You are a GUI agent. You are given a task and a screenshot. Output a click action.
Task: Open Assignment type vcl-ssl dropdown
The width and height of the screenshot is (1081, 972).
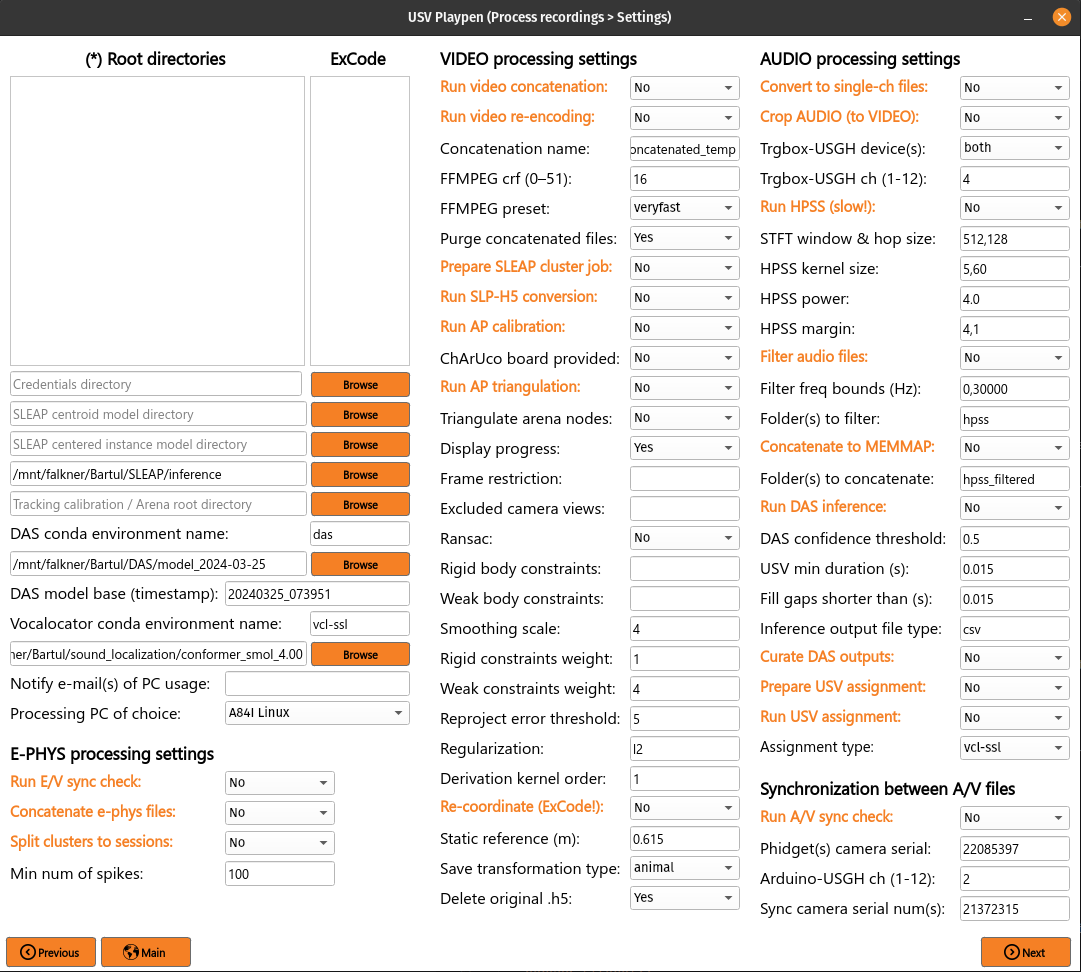1014,747
